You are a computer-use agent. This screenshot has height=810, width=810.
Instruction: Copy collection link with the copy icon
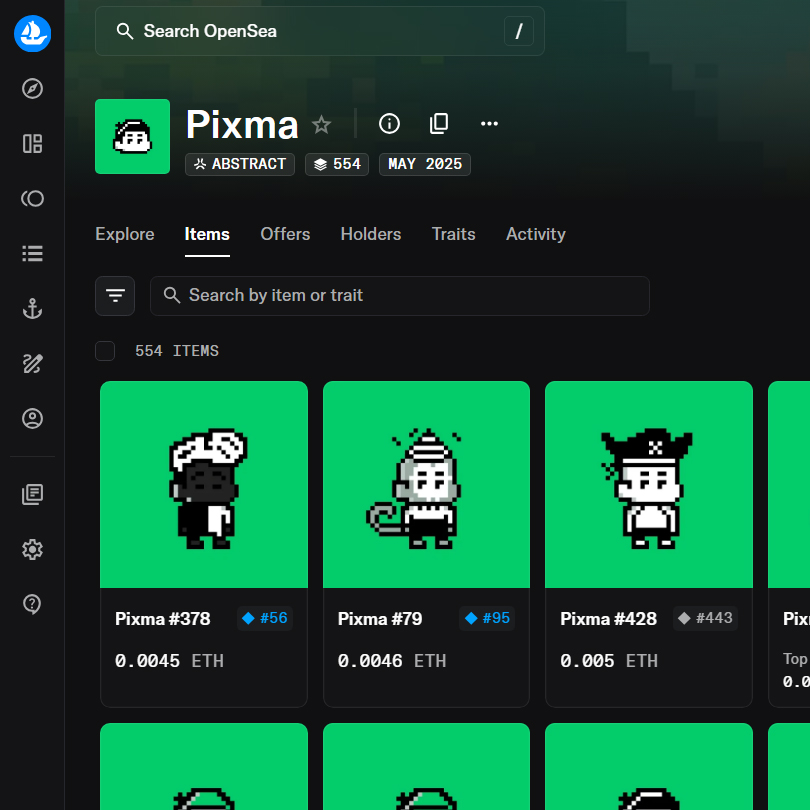[439, 123]
